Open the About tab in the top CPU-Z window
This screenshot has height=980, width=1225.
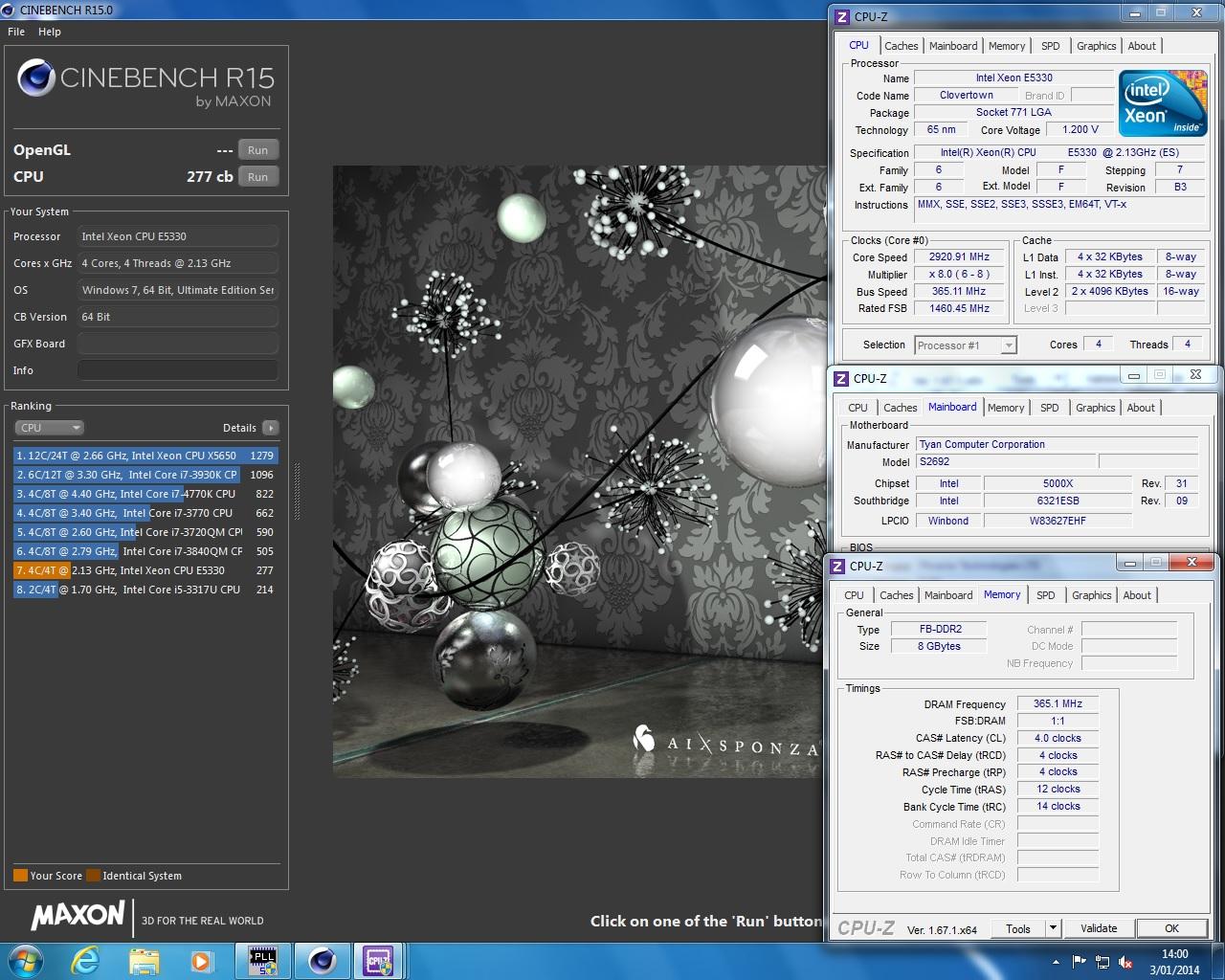[x=1142, y=46]
